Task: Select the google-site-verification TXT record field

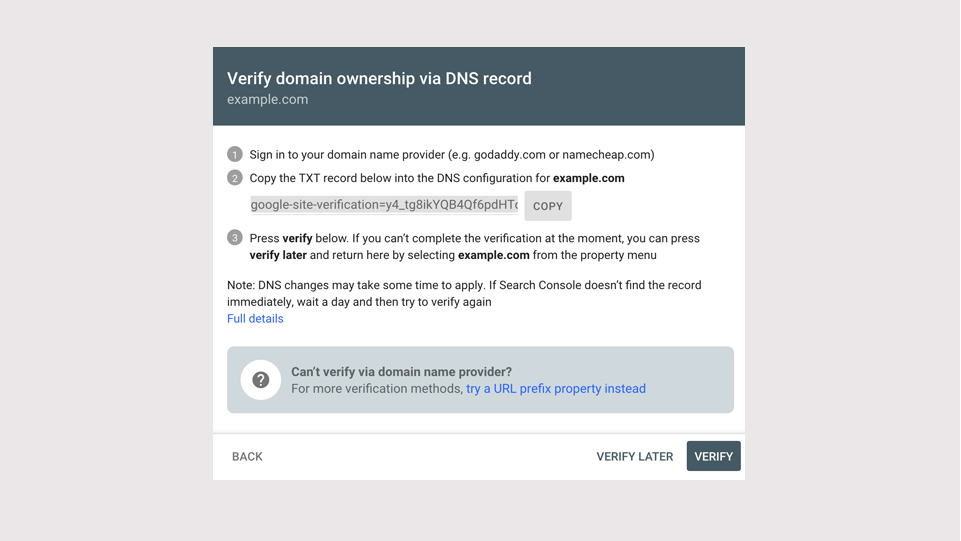Action: [x=384, y=205]
